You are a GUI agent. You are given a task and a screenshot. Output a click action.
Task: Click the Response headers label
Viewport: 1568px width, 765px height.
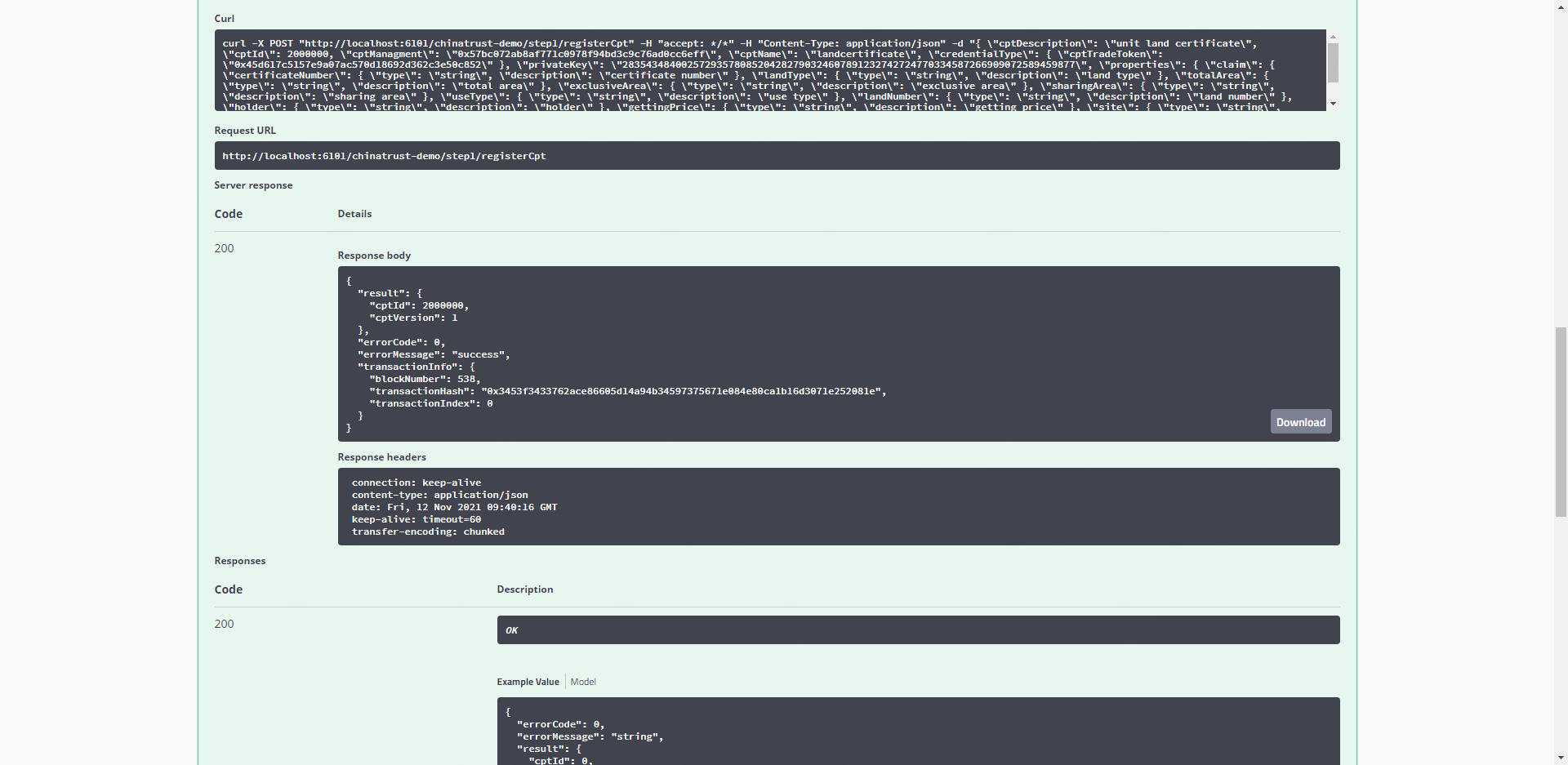(381, 457)
